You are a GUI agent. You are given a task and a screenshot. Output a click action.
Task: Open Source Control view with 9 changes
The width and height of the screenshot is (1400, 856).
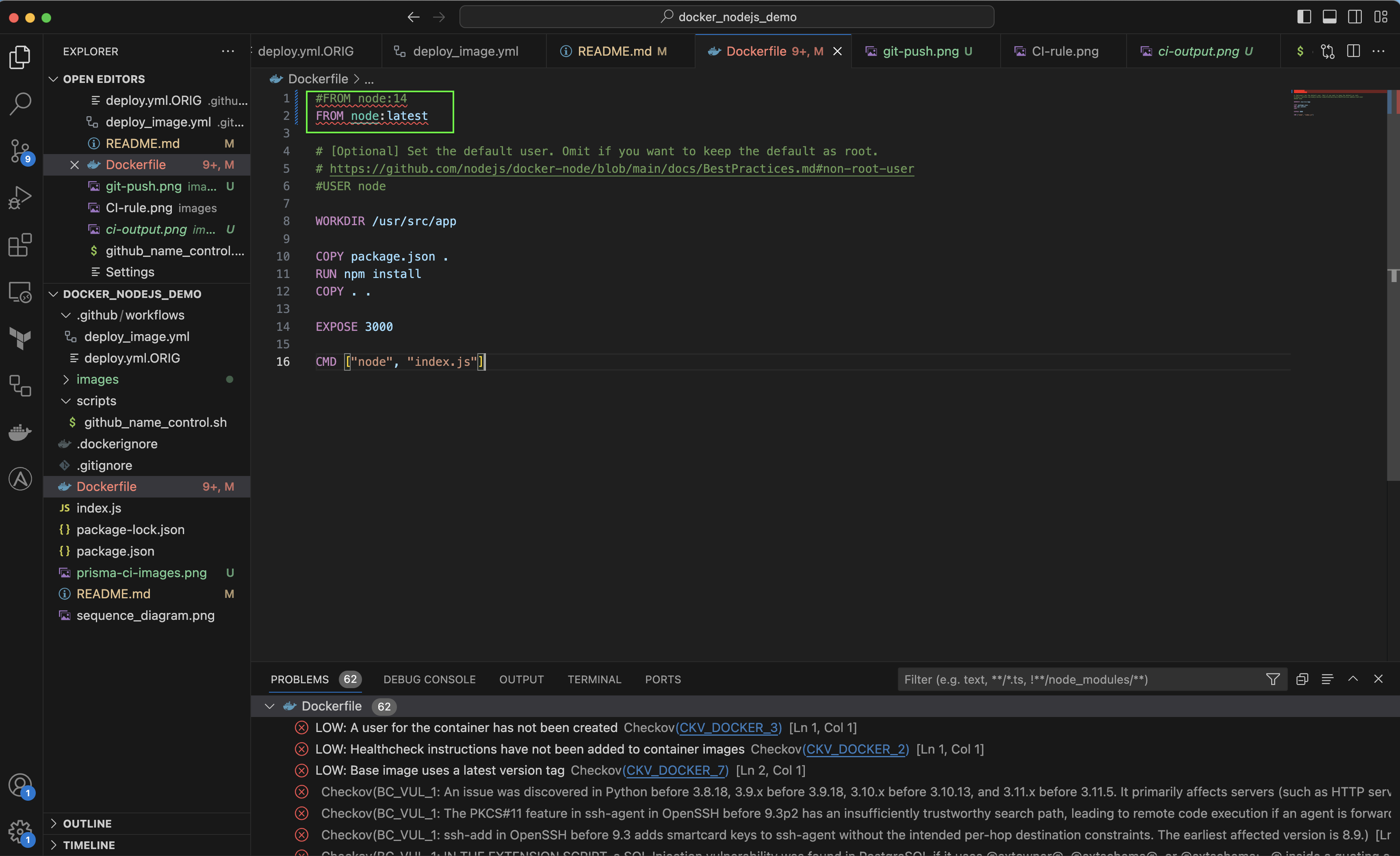point(20,151)
